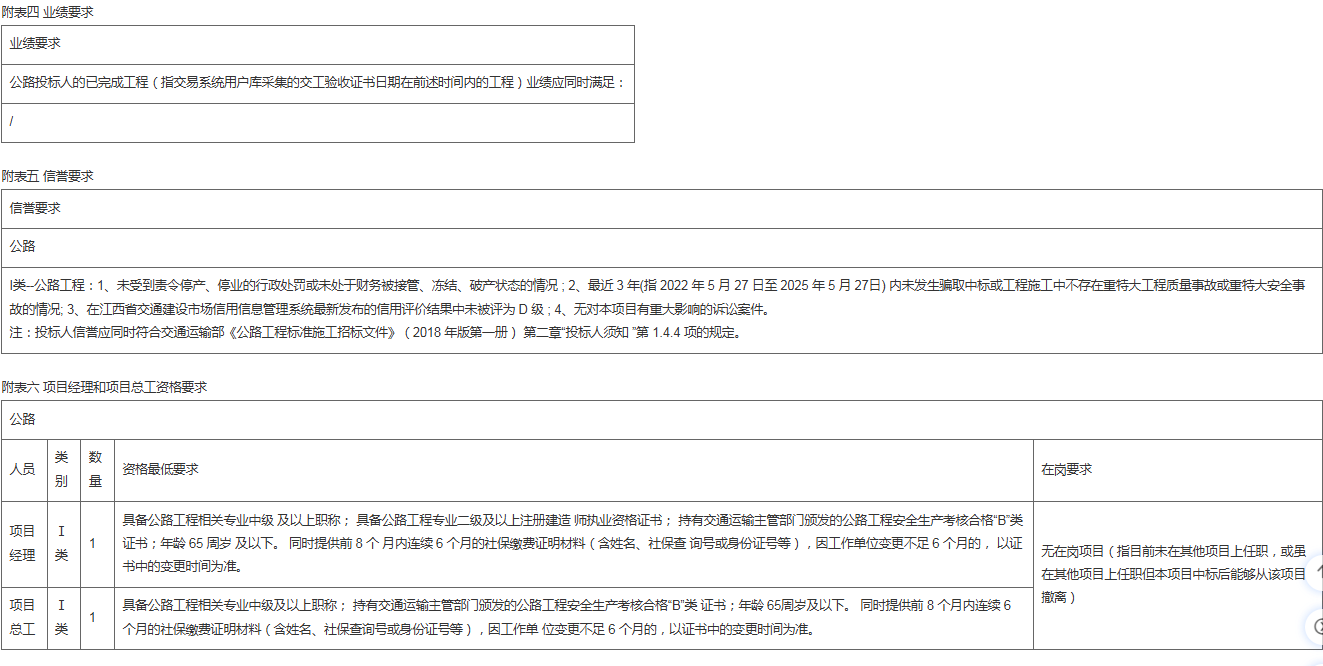Click the quantity '1' in 项目总工 row
Screen dimensions: 1323x666
coord(97,618)
